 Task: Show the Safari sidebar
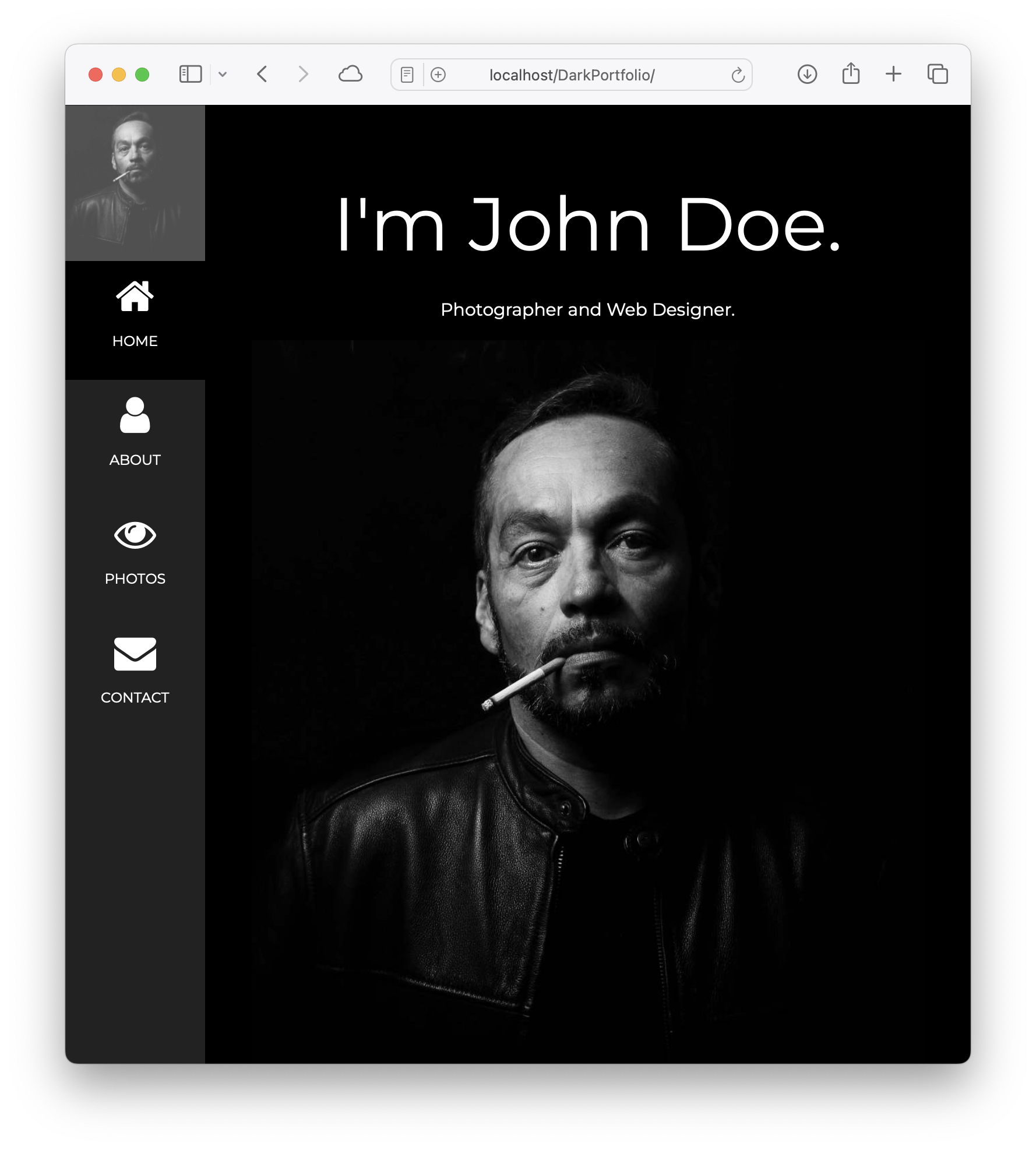(x=191, y=74)
